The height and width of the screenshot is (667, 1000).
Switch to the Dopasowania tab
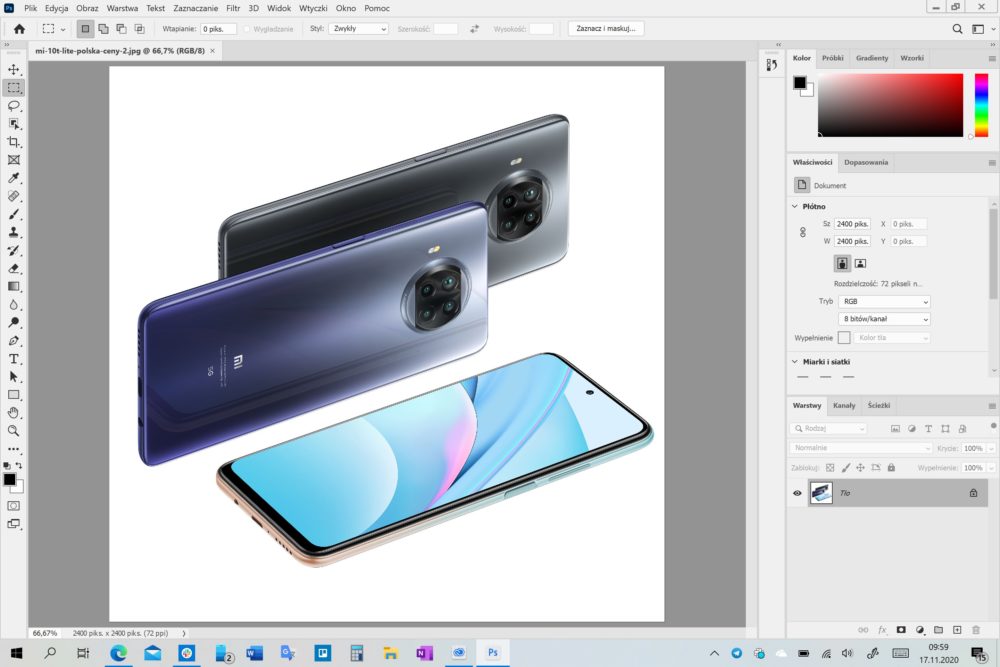866,162
